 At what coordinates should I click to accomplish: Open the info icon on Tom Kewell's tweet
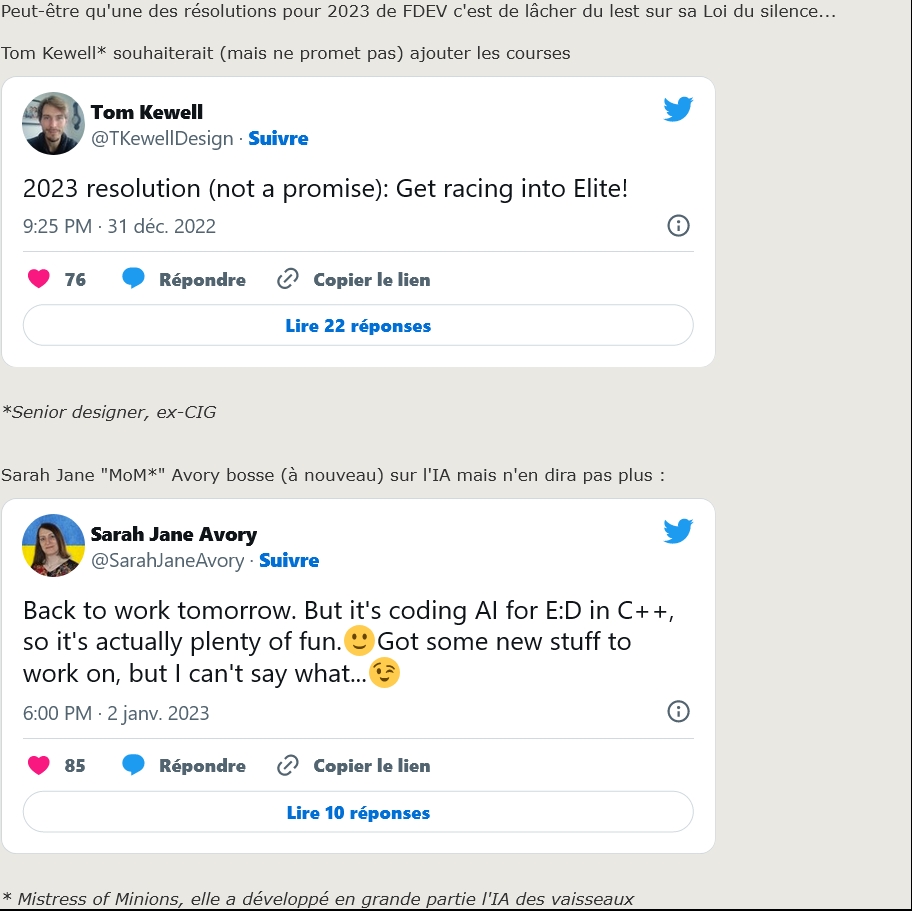678,225
